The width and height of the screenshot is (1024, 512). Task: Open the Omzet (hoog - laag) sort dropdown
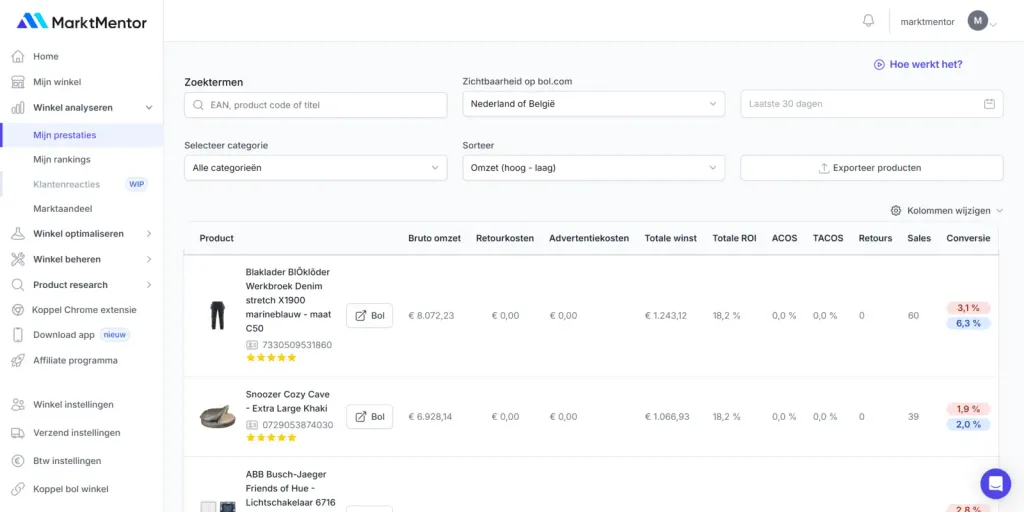tap(594, 168)
